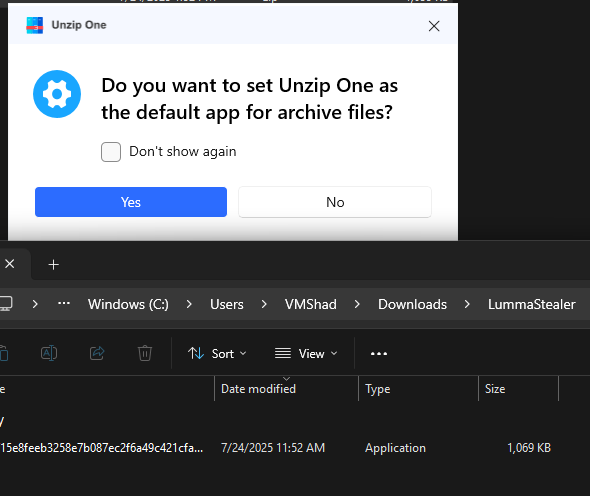Viewport: 590px width, 496px height.
Task: Expand hidden path via breadcrumb ellipsis
Action: (x=64, y=303)
